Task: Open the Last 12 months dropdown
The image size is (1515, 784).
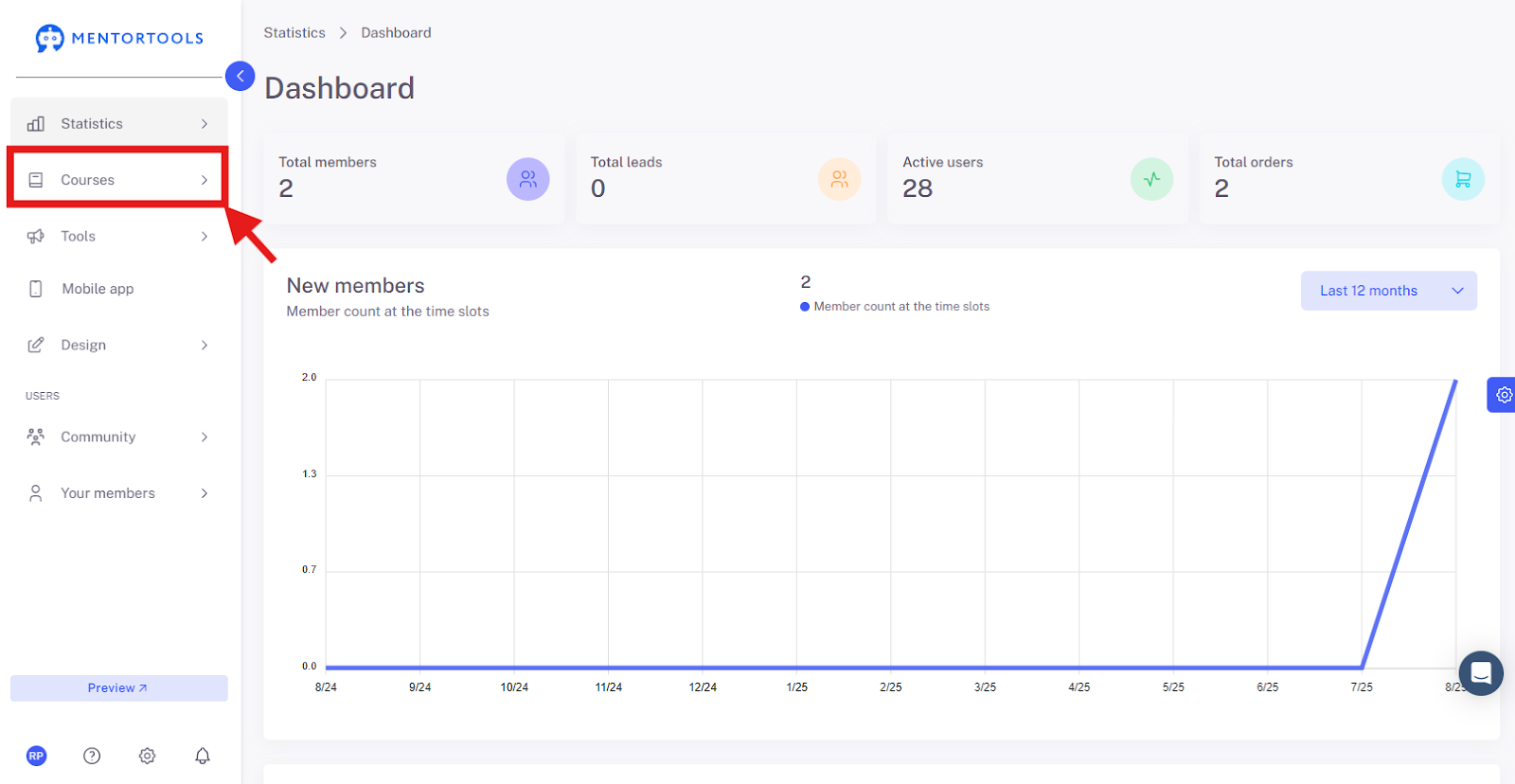Action: 1388,291
